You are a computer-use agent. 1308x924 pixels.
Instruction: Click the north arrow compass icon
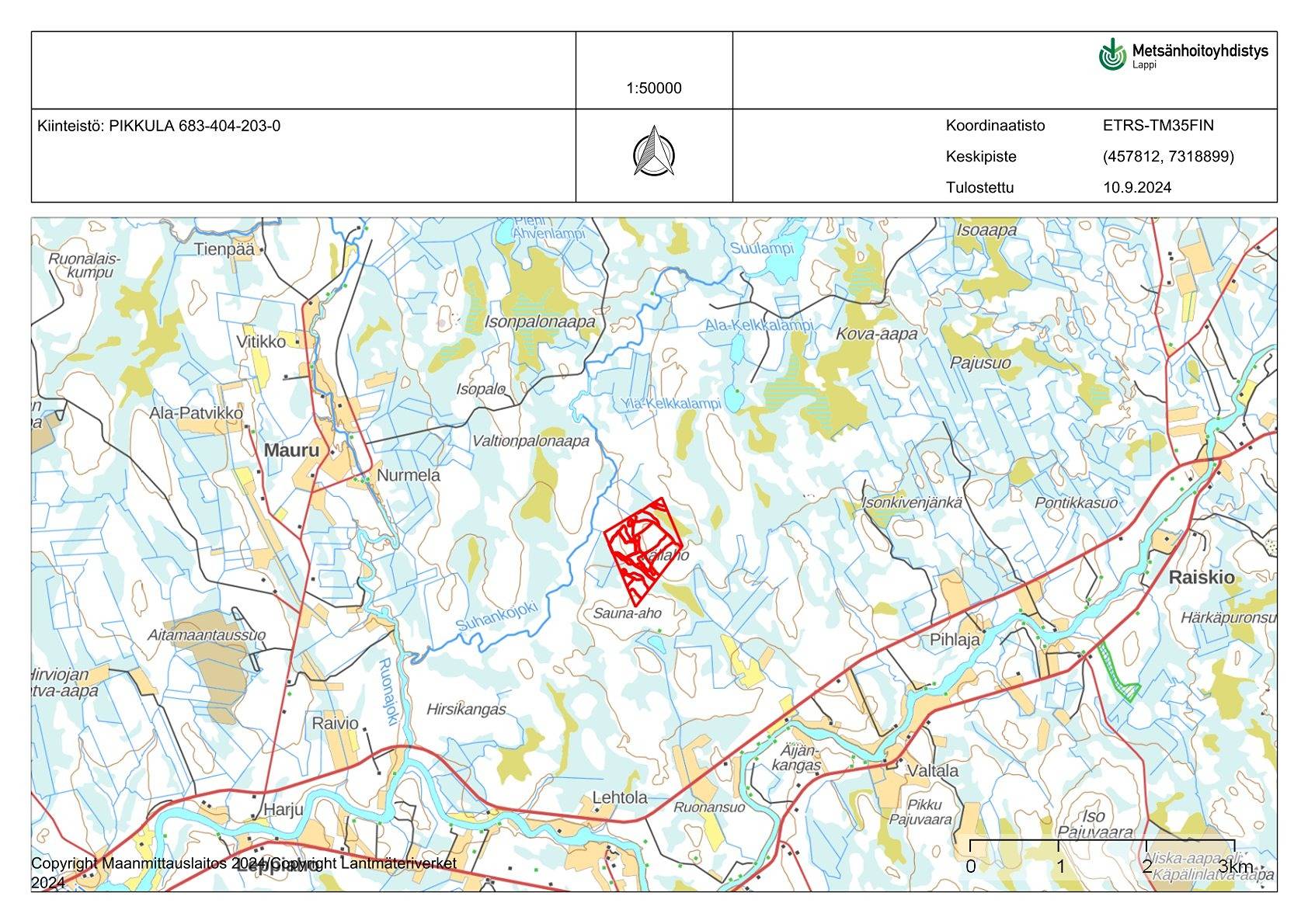coord(654,151)
